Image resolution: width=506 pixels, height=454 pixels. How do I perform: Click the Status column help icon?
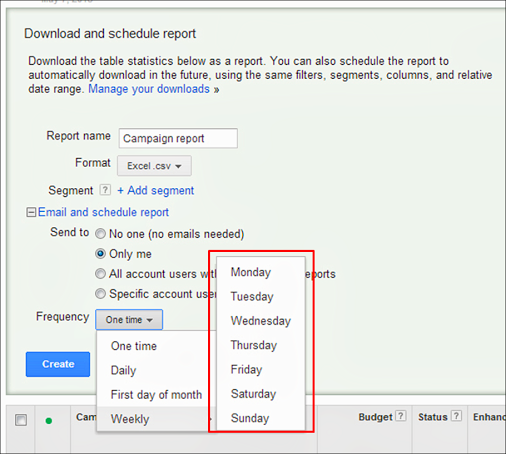(456, 416)
